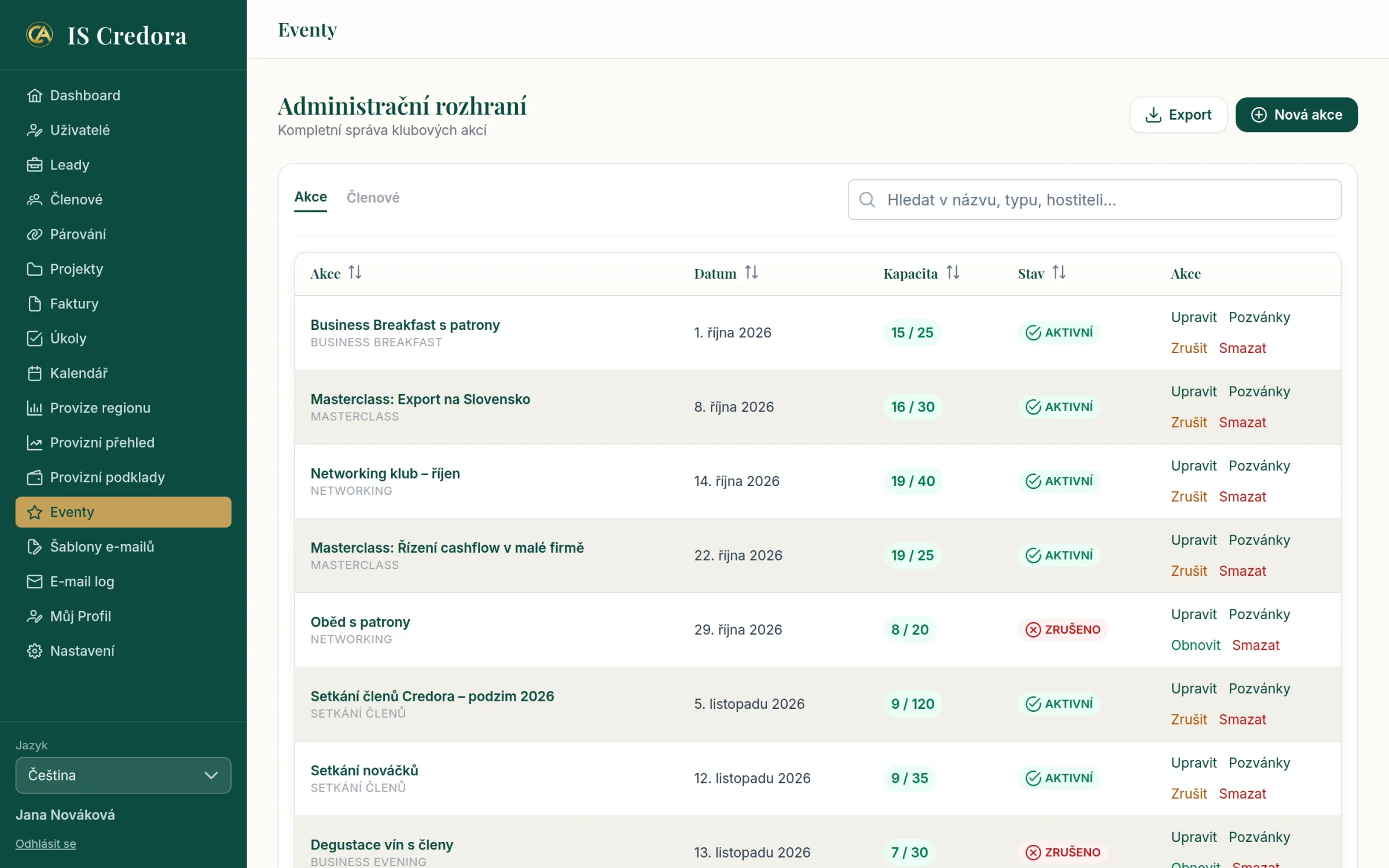
Task: Sort table by Stav column arrows
Action: [1059, 272]
